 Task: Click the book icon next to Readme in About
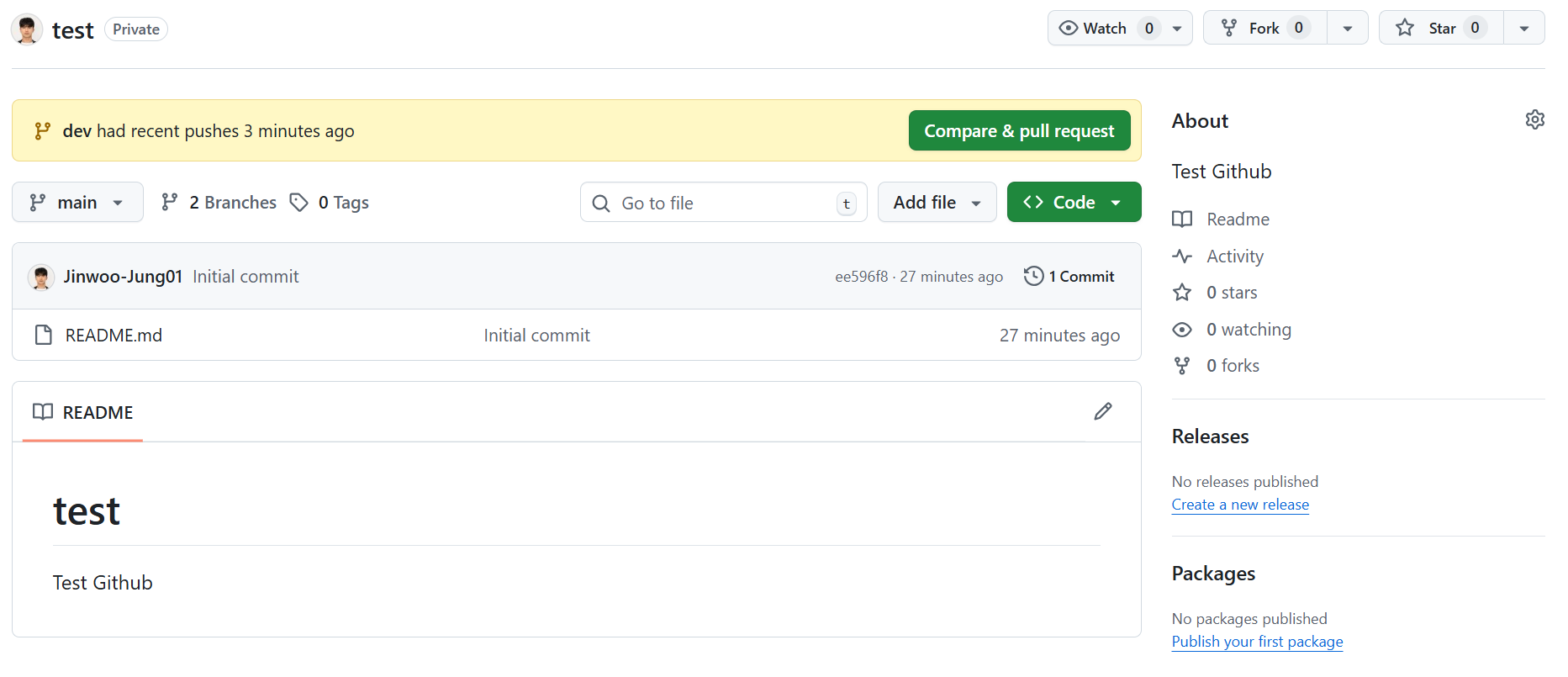point(1182,219)
